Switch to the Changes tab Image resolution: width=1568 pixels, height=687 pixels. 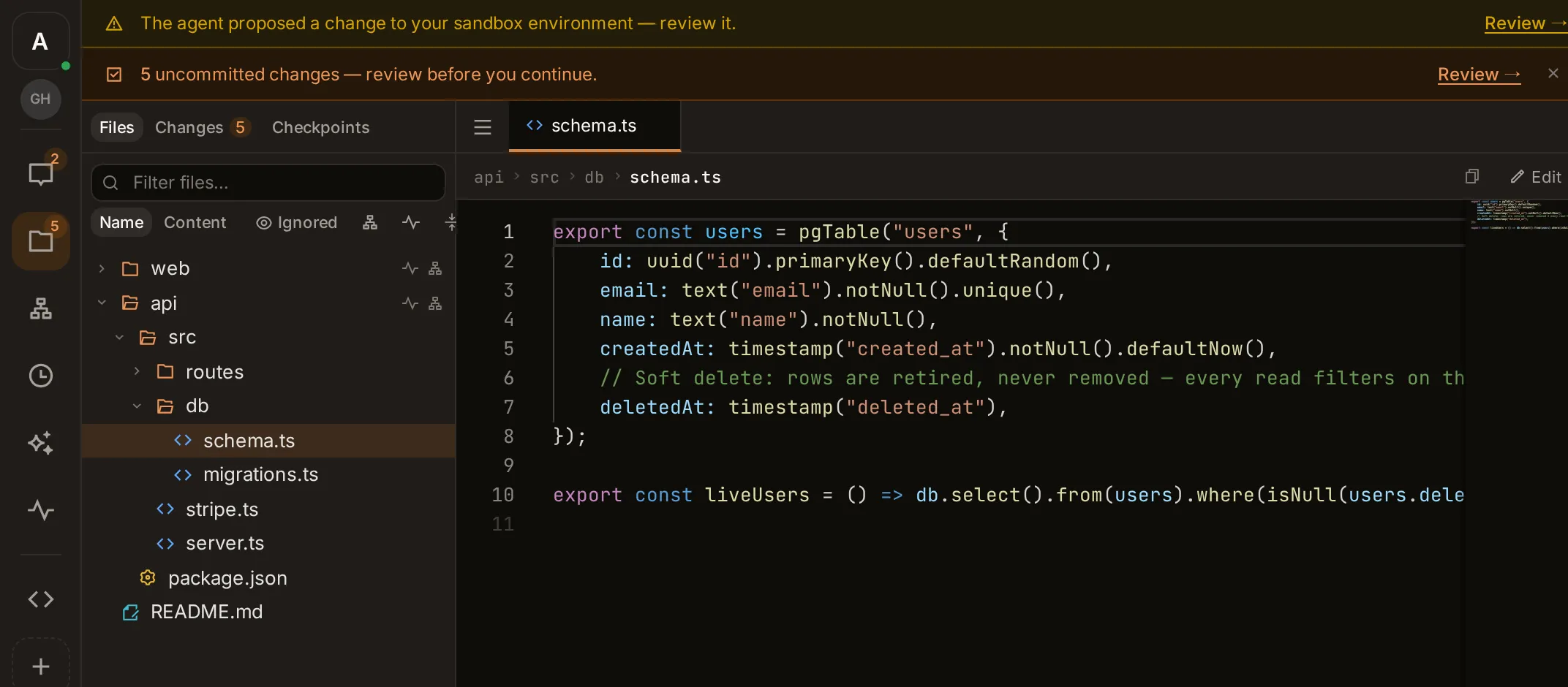click(201, 127)
